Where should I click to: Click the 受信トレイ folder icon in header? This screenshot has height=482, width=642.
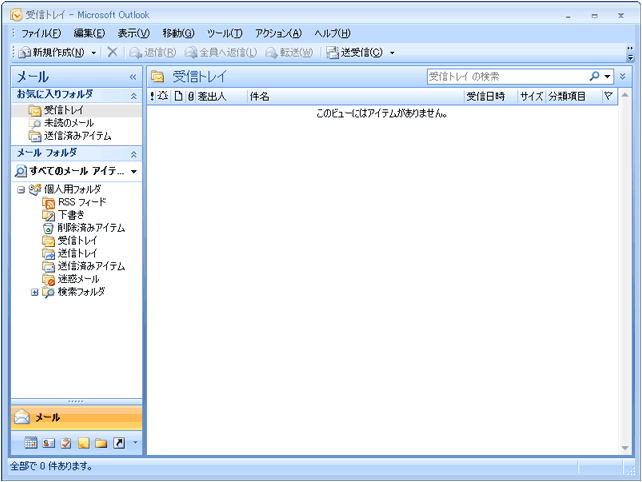[158, 77]
